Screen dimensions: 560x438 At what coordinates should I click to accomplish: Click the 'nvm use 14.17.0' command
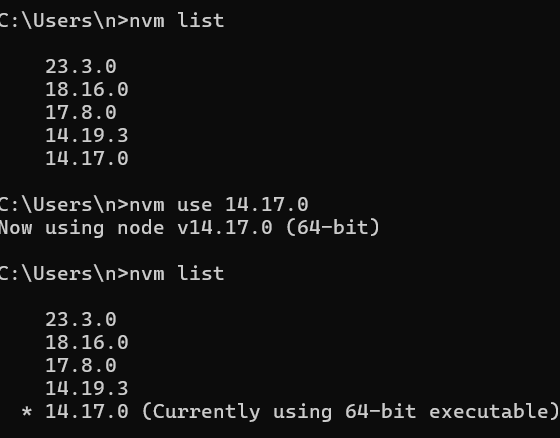[219, 204]
